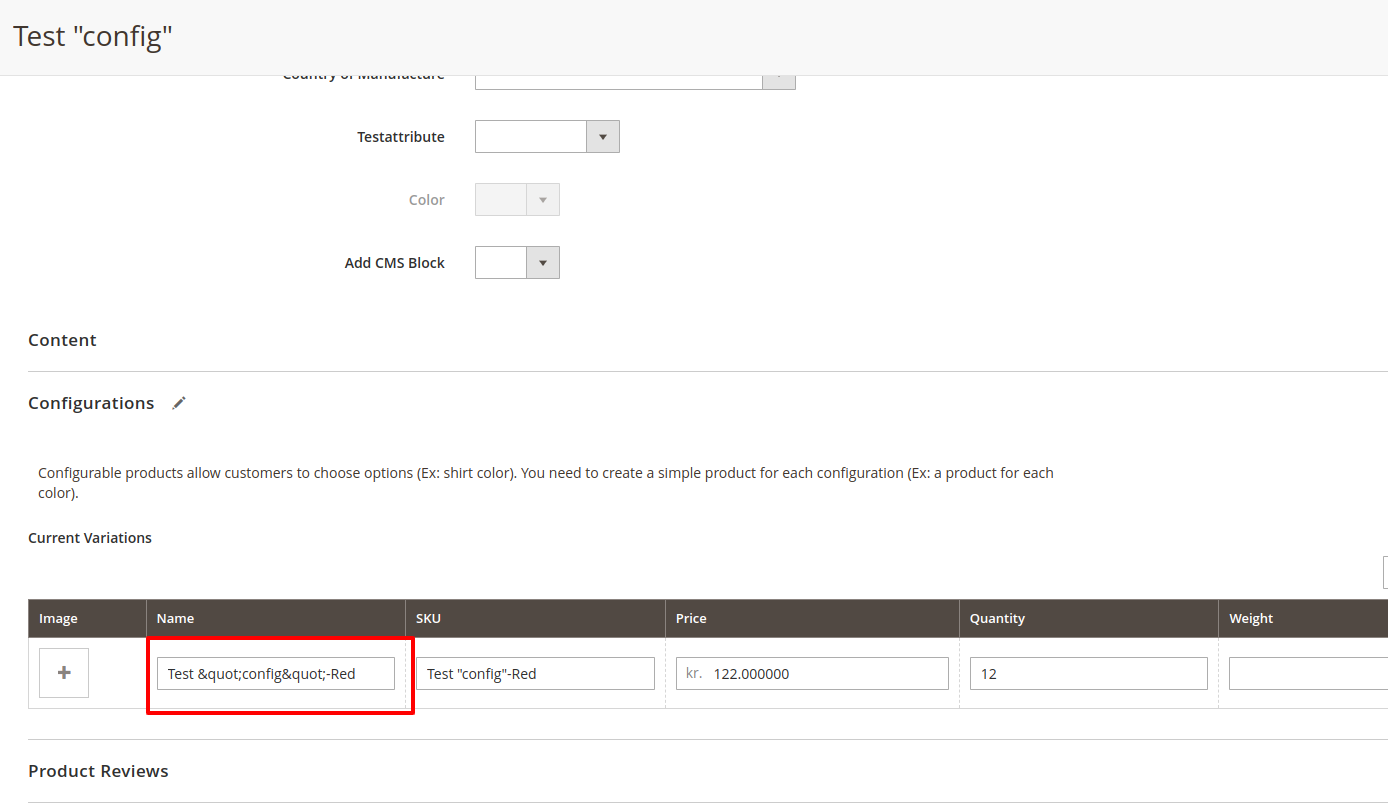
Task: Open the Add CMS Block selector
Action: point(500,262)
